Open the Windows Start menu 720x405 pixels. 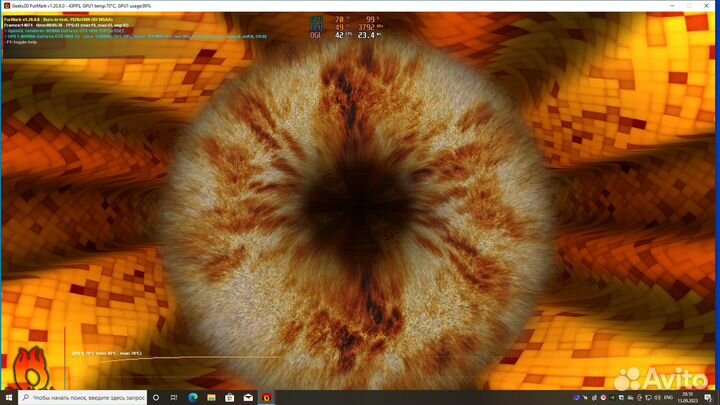8,398
